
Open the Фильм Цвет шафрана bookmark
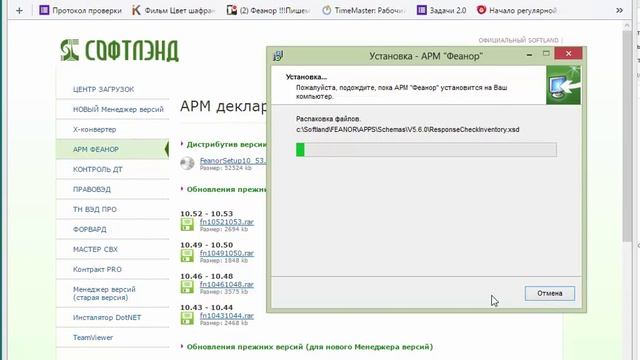(x=173, y=11)
